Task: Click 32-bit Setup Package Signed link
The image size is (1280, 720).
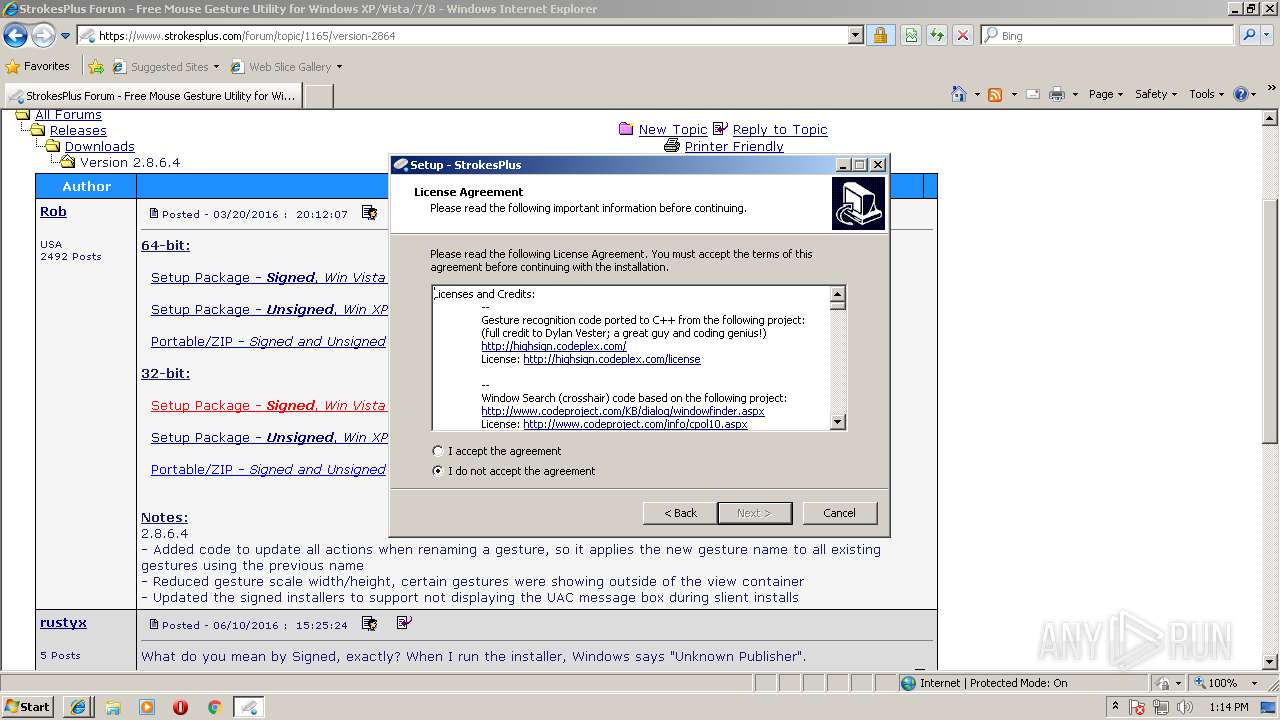Action: point(268,406)
